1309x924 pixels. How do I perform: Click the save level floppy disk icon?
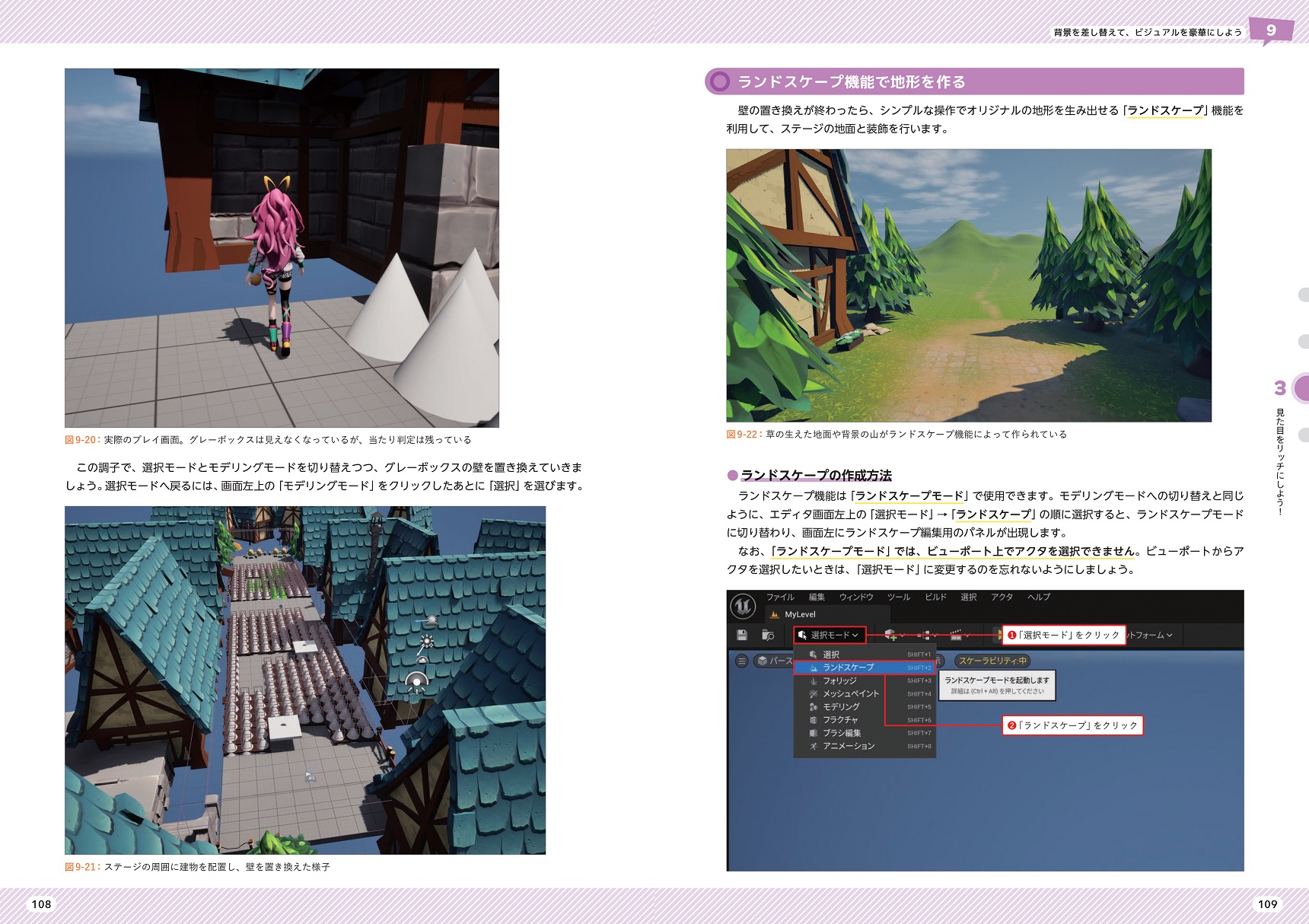[x=742, y=635]
